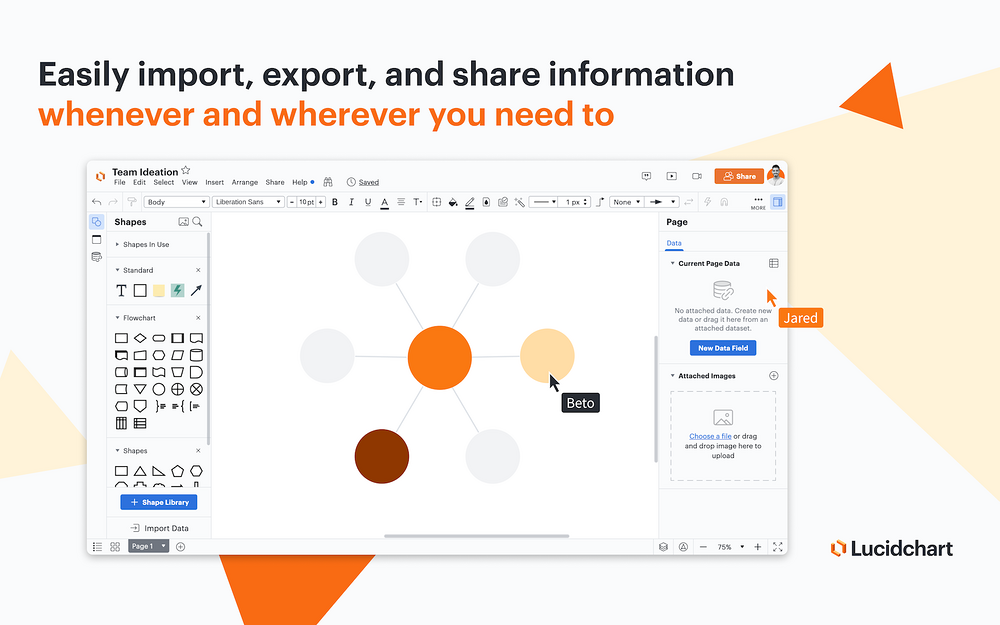The height and width of the screenshot is (625, 1000).
Task: Open the text options T dropdown
Action: [418, 202]
